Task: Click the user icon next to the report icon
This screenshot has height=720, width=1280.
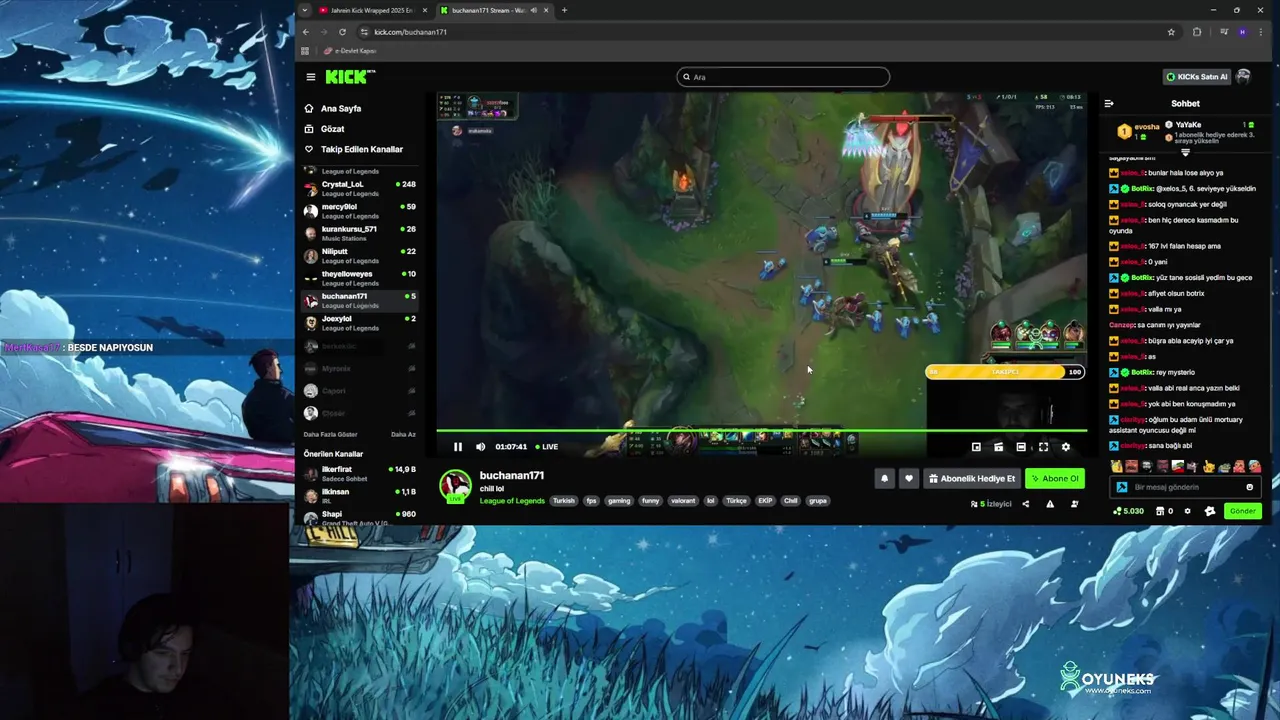Action: (1075, 504)
